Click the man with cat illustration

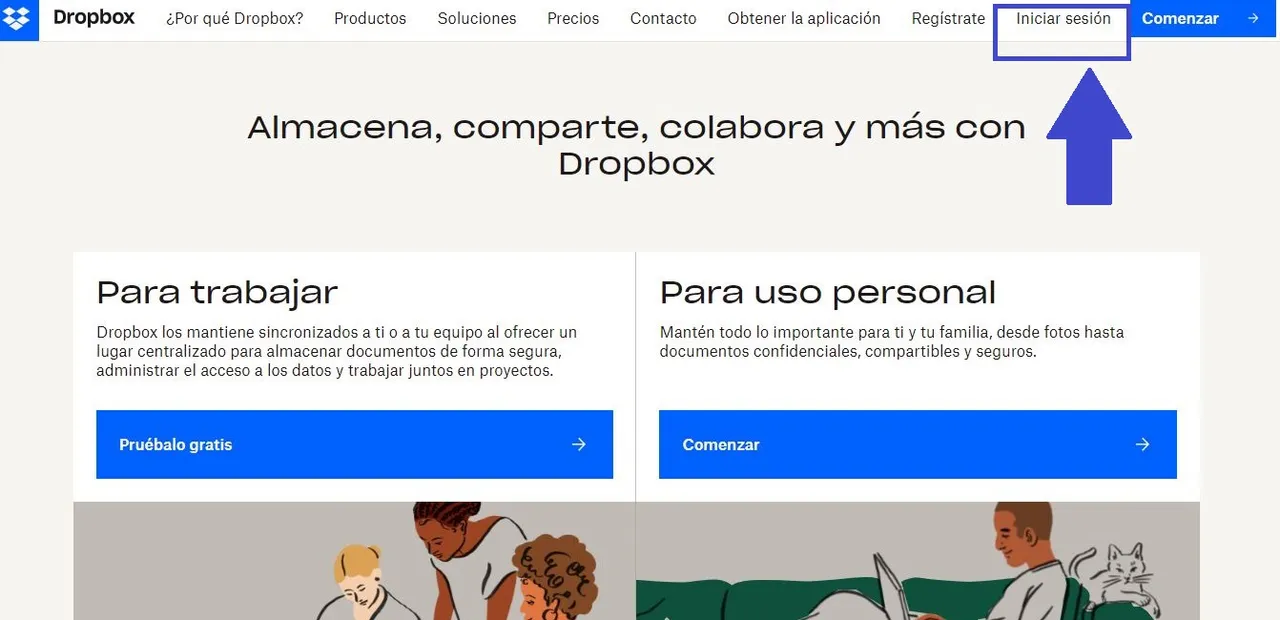coord(918,561)
